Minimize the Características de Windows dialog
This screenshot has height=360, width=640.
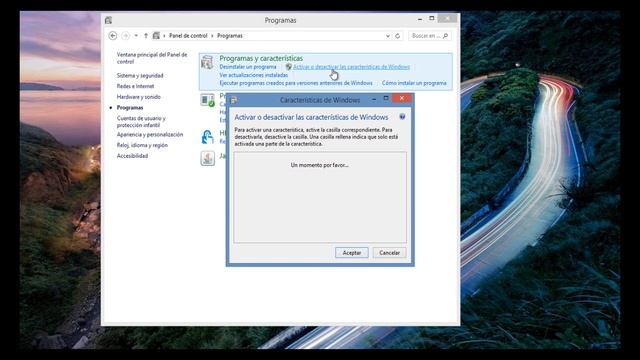(x=374, y=99)
